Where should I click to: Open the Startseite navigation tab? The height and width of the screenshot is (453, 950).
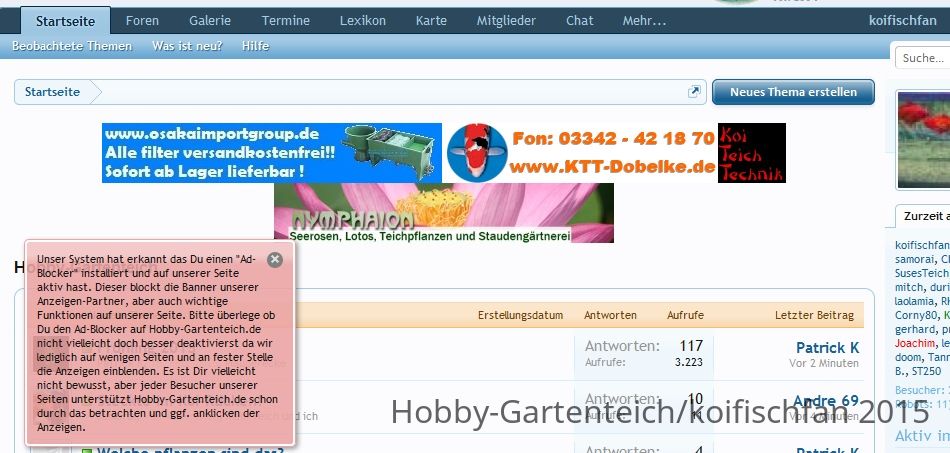(65, 21)
